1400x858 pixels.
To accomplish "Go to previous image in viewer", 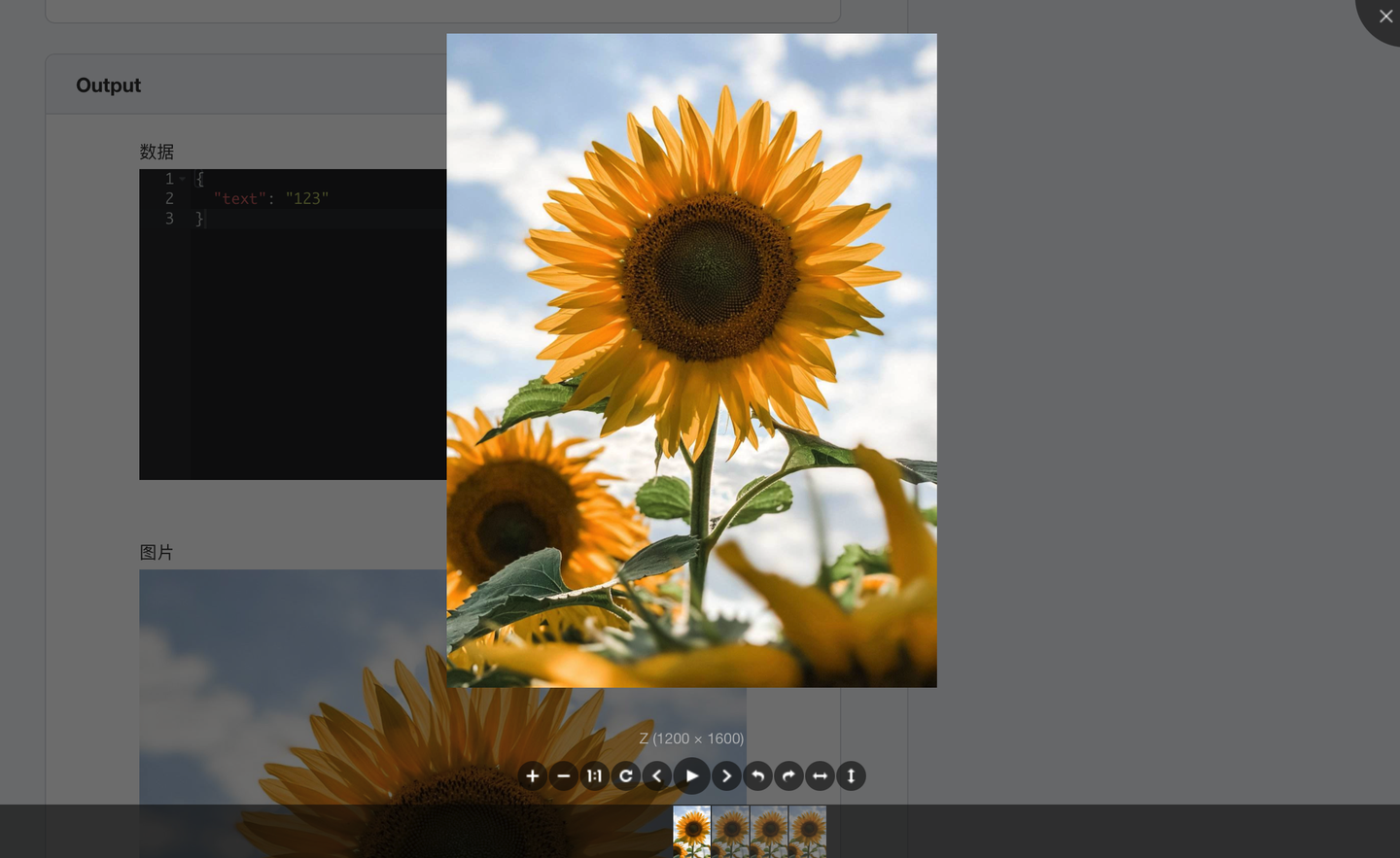I will pyautogui.click(x=657, y=775).
